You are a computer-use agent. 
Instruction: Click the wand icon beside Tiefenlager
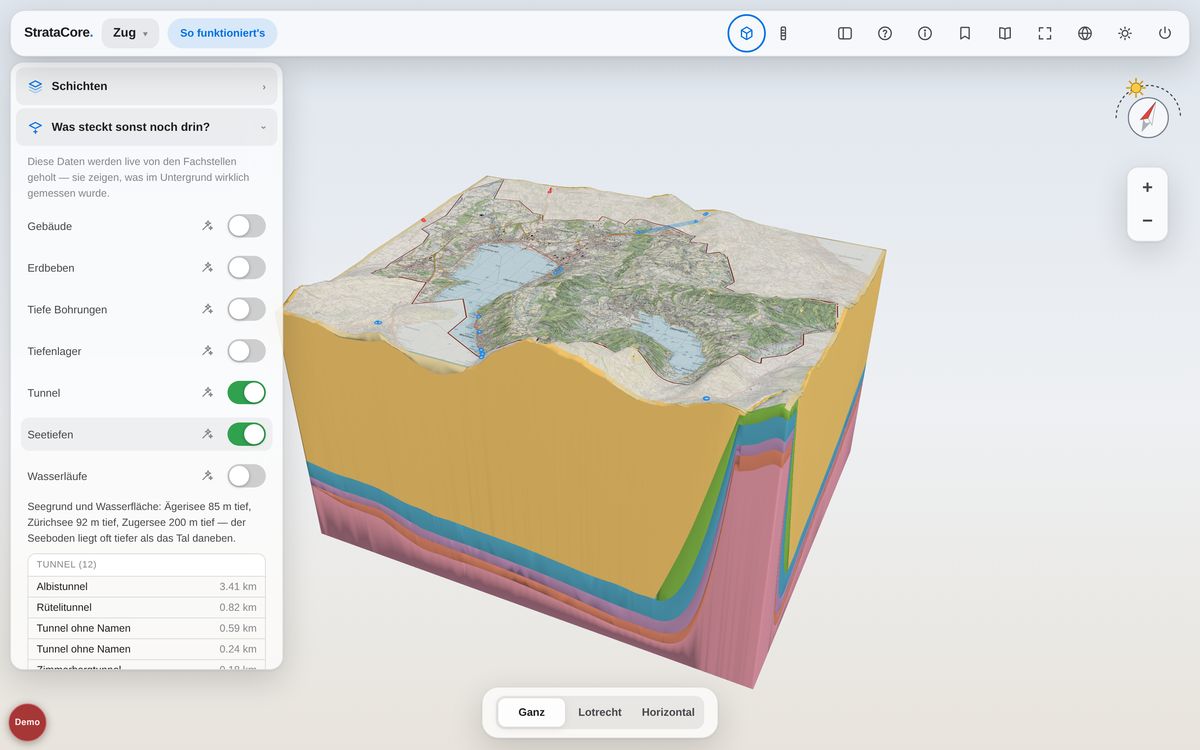[x=207, y=351]
